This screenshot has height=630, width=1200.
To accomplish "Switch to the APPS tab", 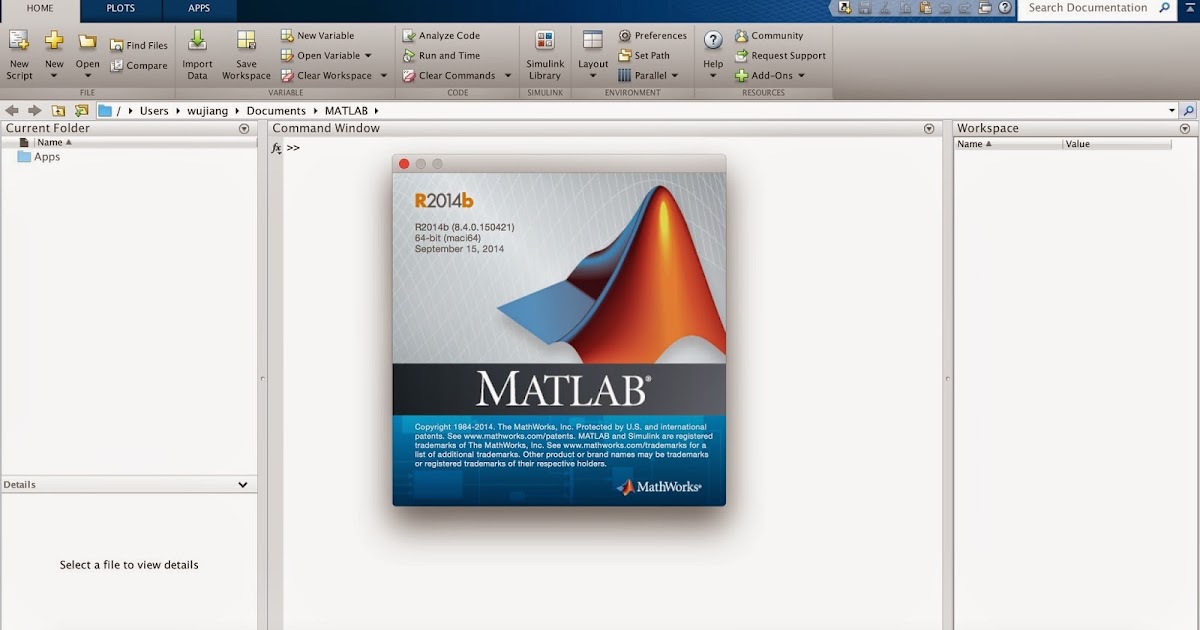I will tap(200, 8).
